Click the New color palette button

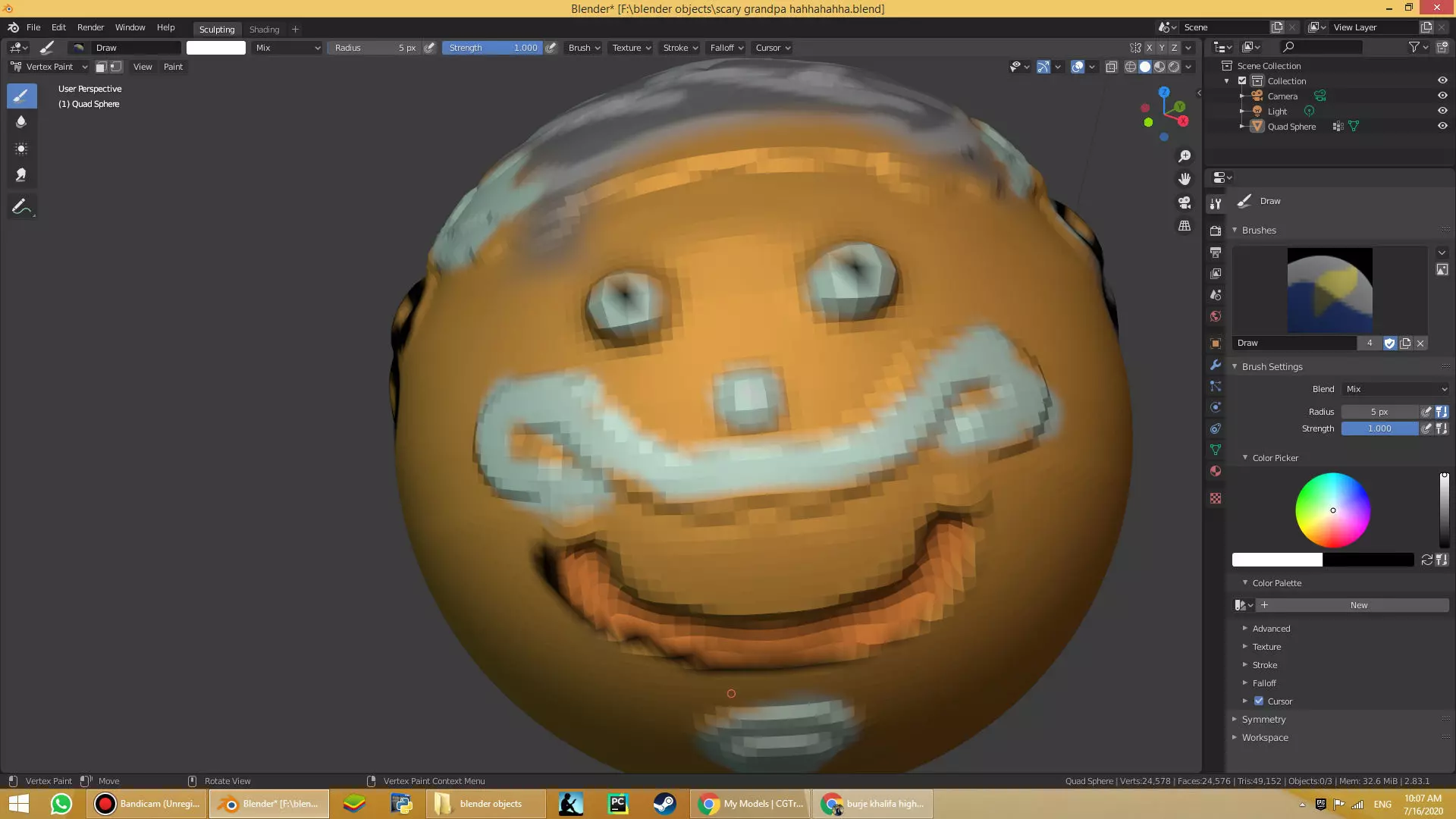click(x=1358, y=605)
